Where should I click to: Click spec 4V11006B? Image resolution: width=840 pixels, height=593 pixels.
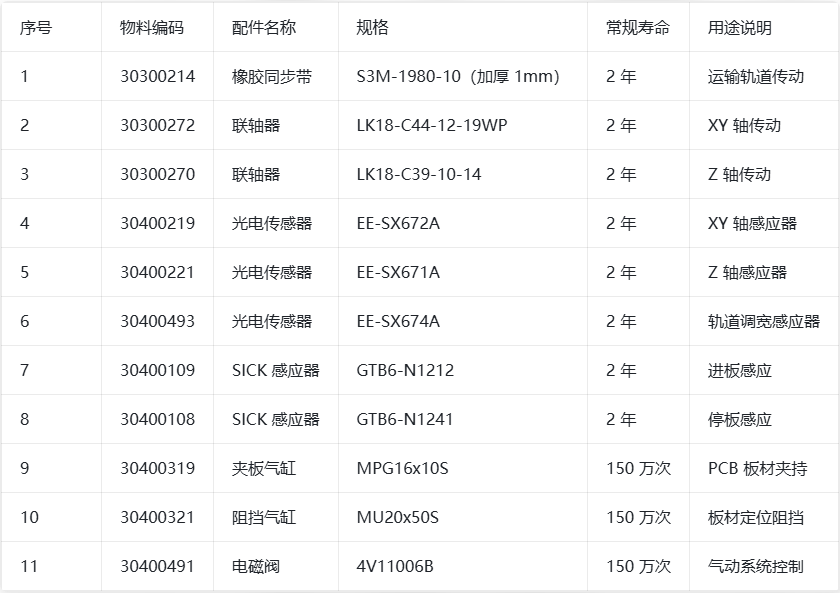pyautogui.click(x=395, y=567)
